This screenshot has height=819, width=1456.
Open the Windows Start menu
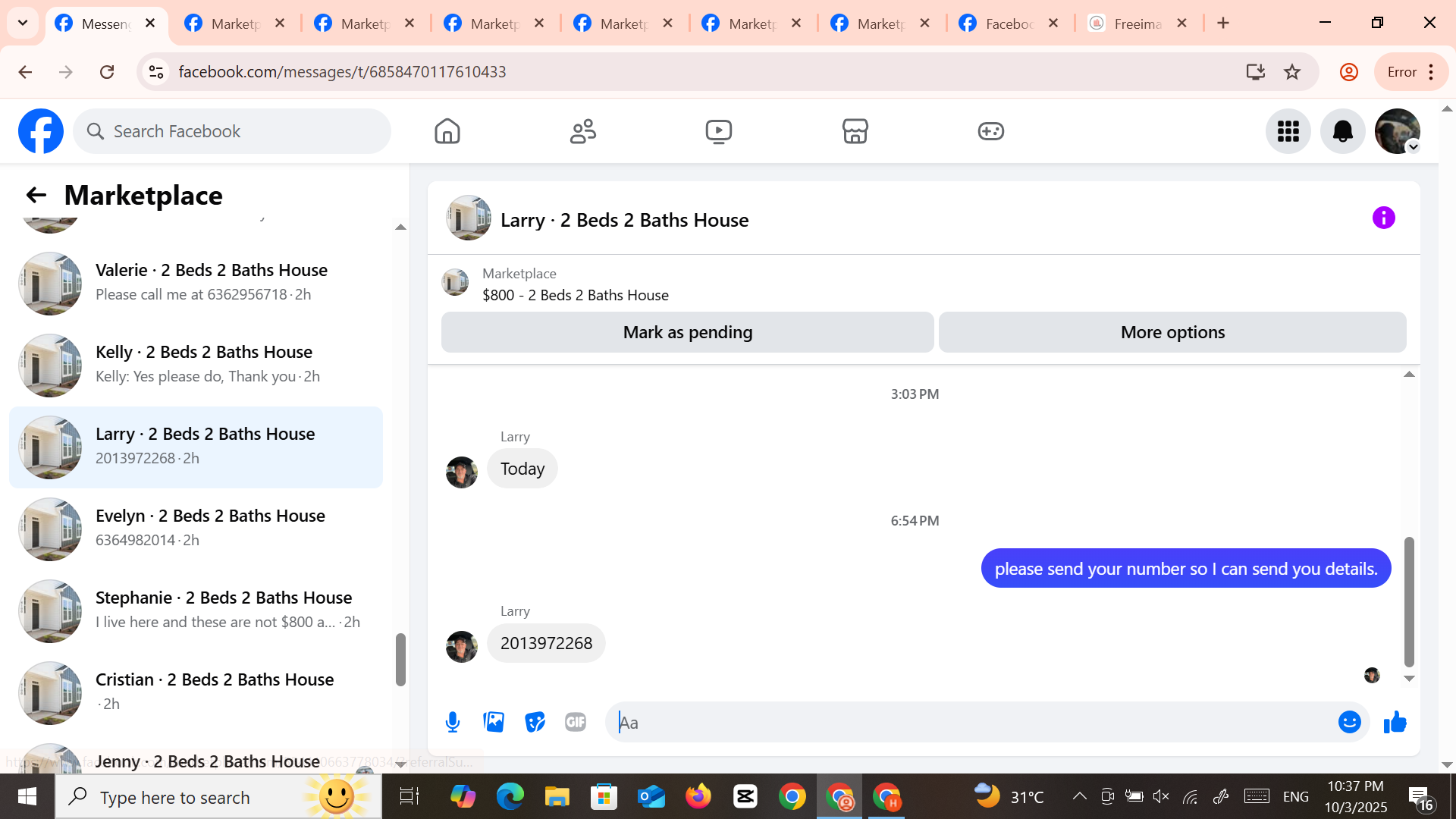(x=27, y=796)
